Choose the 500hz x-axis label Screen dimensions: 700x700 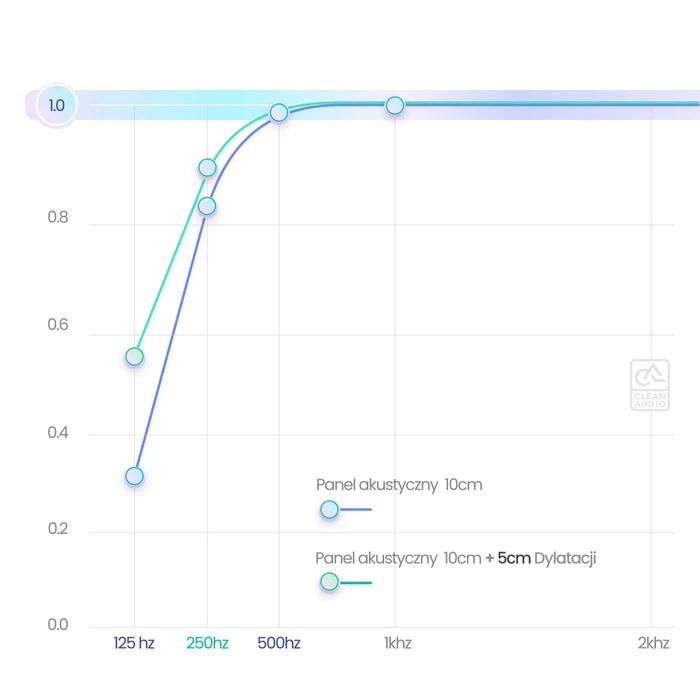click(x=279, y=643)
